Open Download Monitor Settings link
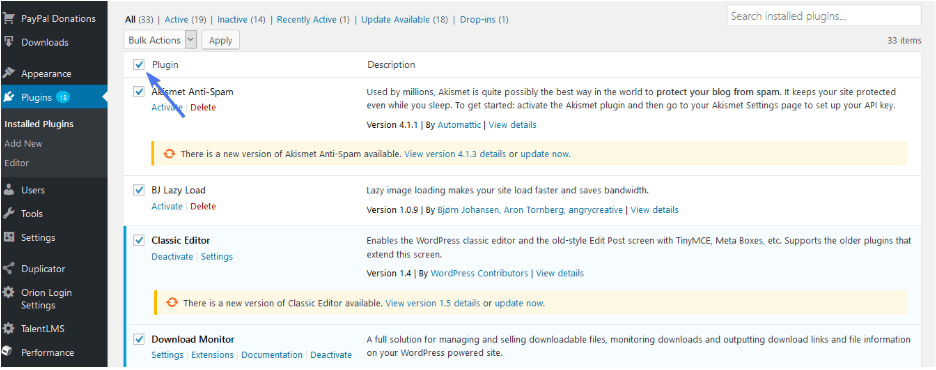The image size is (936, 370). (x=167, y=354)
